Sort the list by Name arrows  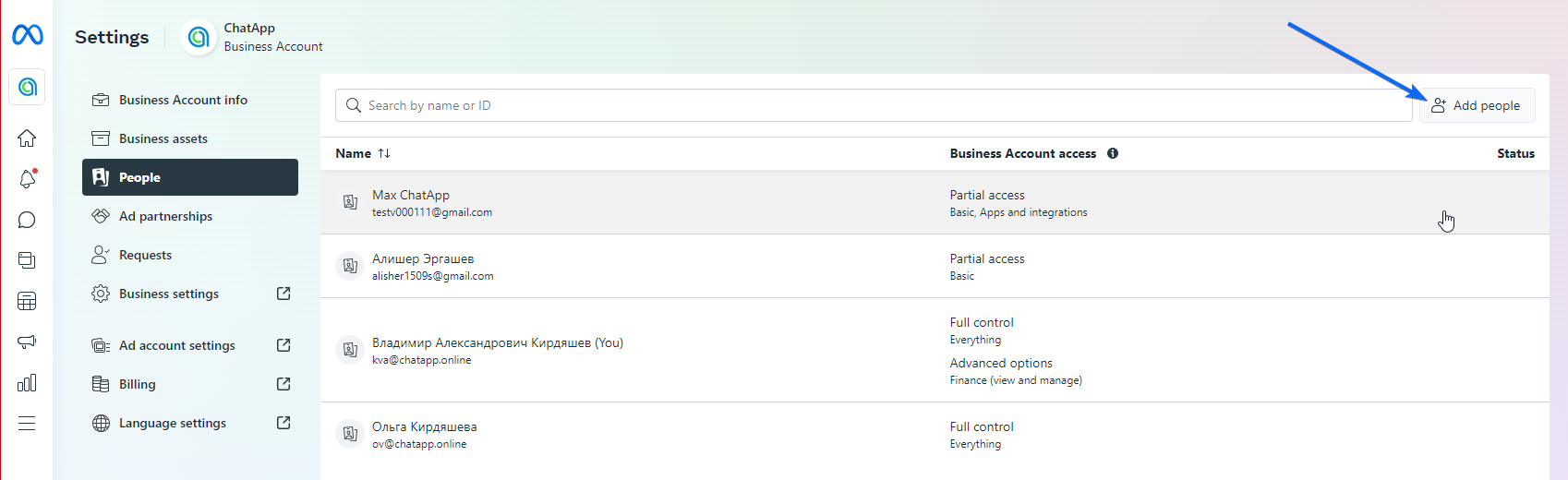384,153
